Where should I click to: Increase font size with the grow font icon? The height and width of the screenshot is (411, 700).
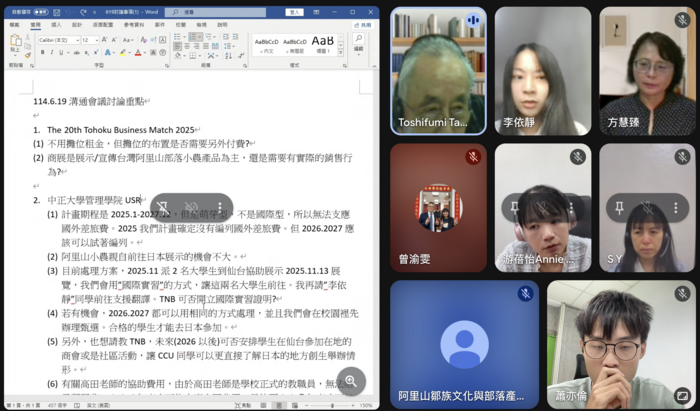pyautogui.click(x=104, y=40)
